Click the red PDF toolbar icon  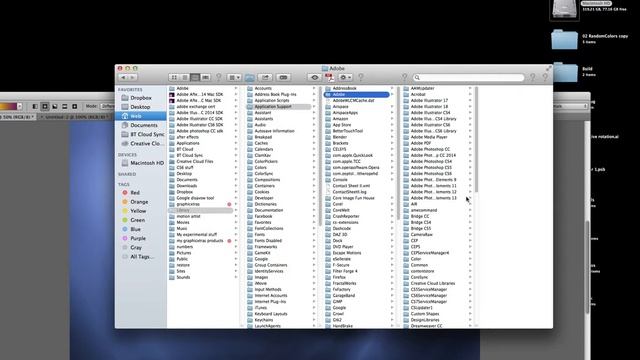[x=329, y=78]
